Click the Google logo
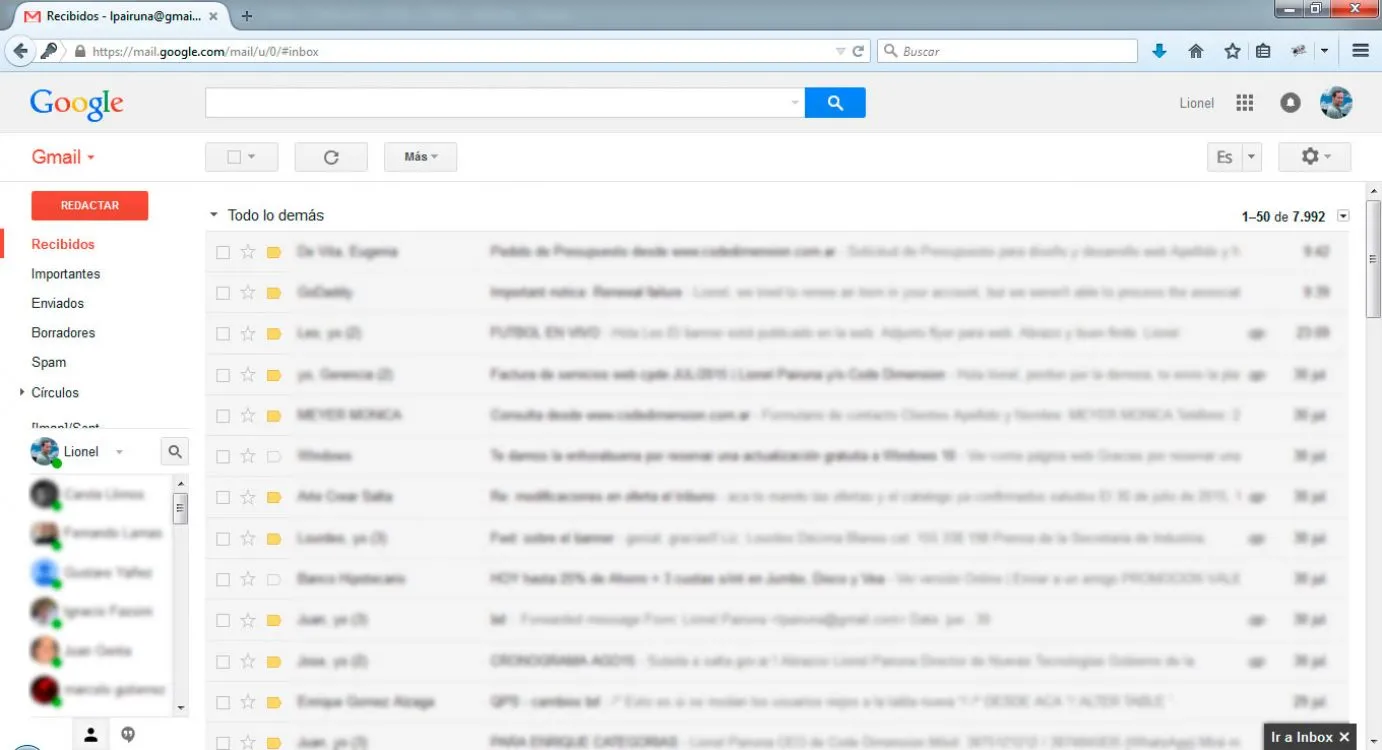1382x750 pixels. (x=77, y=103)
